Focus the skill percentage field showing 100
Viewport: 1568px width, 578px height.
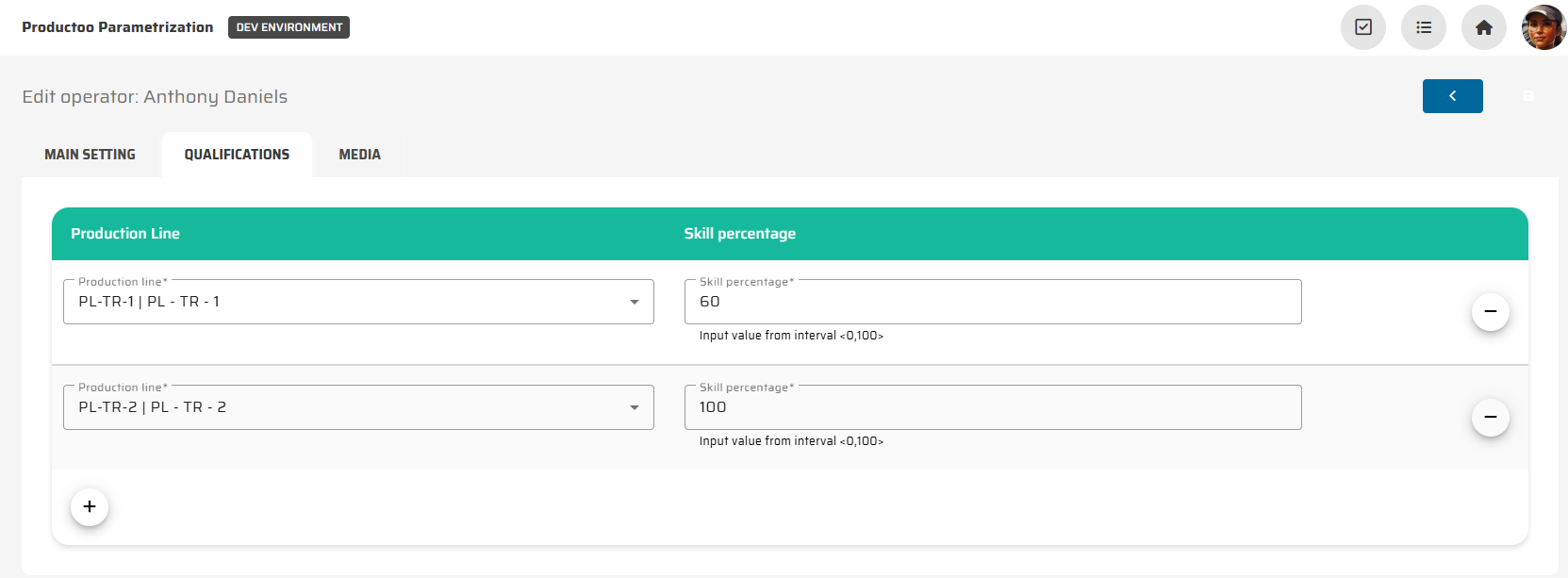[x=992, y=407]
